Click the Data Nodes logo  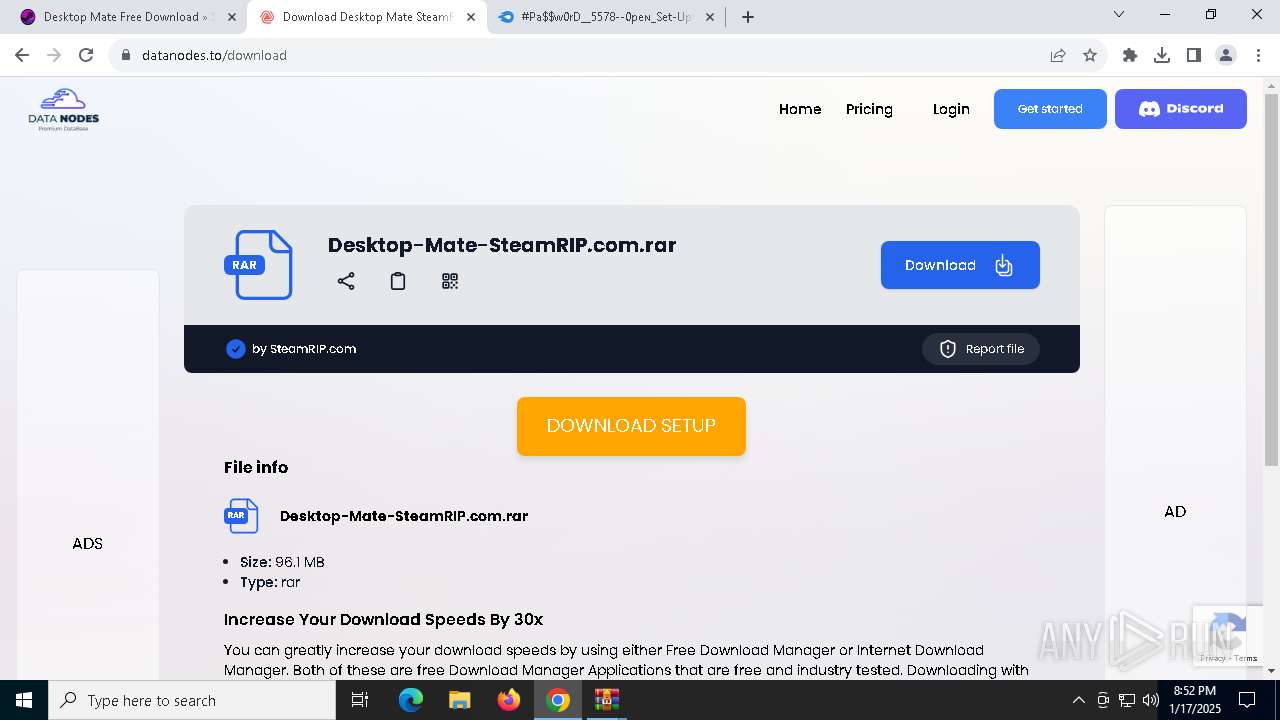pos(64,110)
